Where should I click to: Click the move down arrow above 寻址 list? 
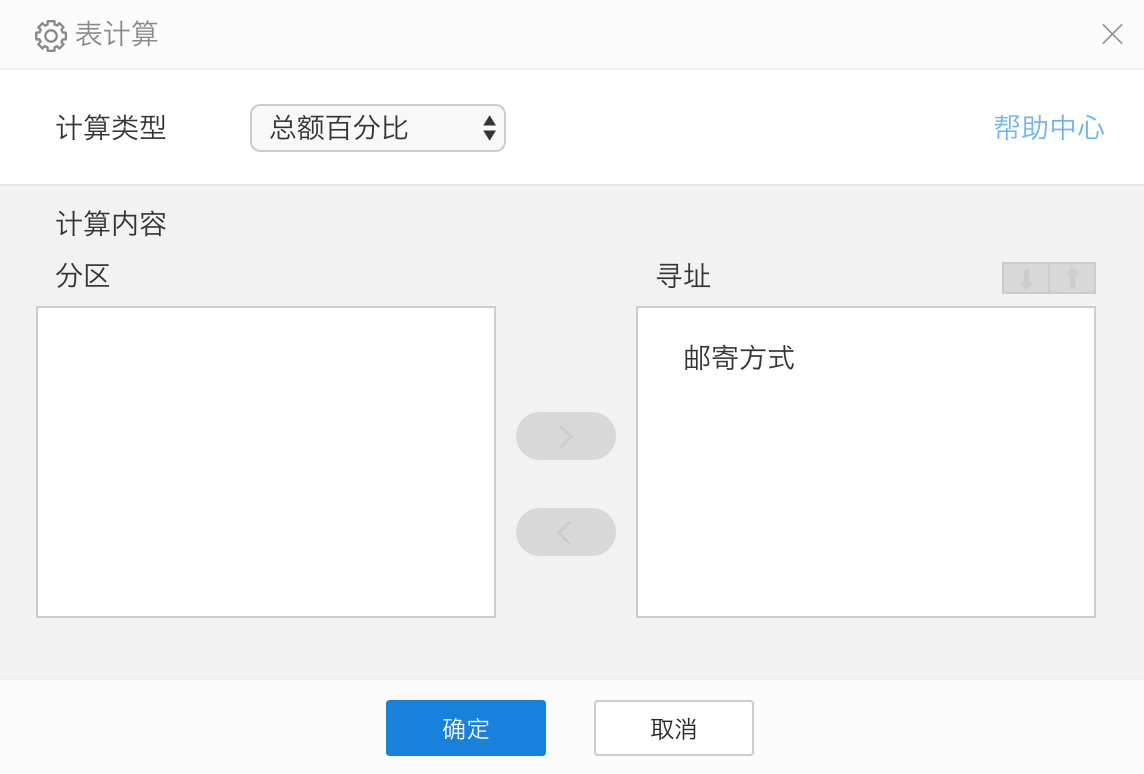(1026, 278)
